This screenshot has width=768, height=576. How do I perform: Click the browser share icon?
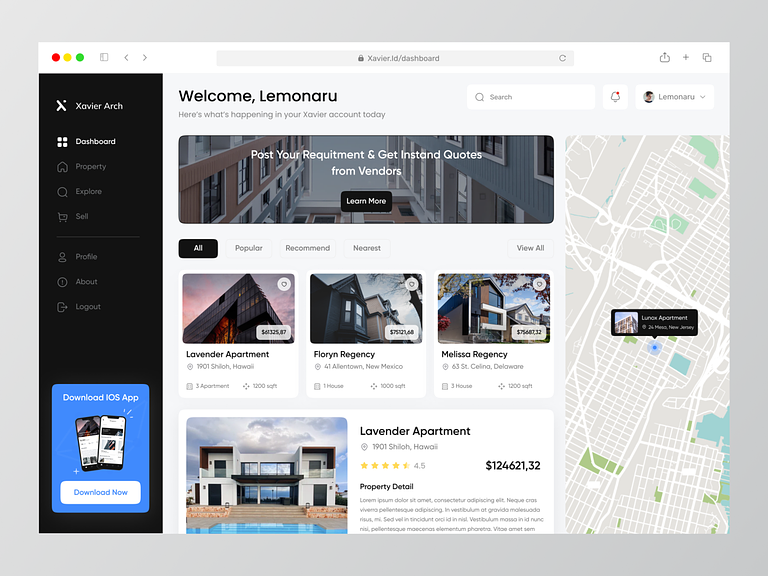[665, 57]
